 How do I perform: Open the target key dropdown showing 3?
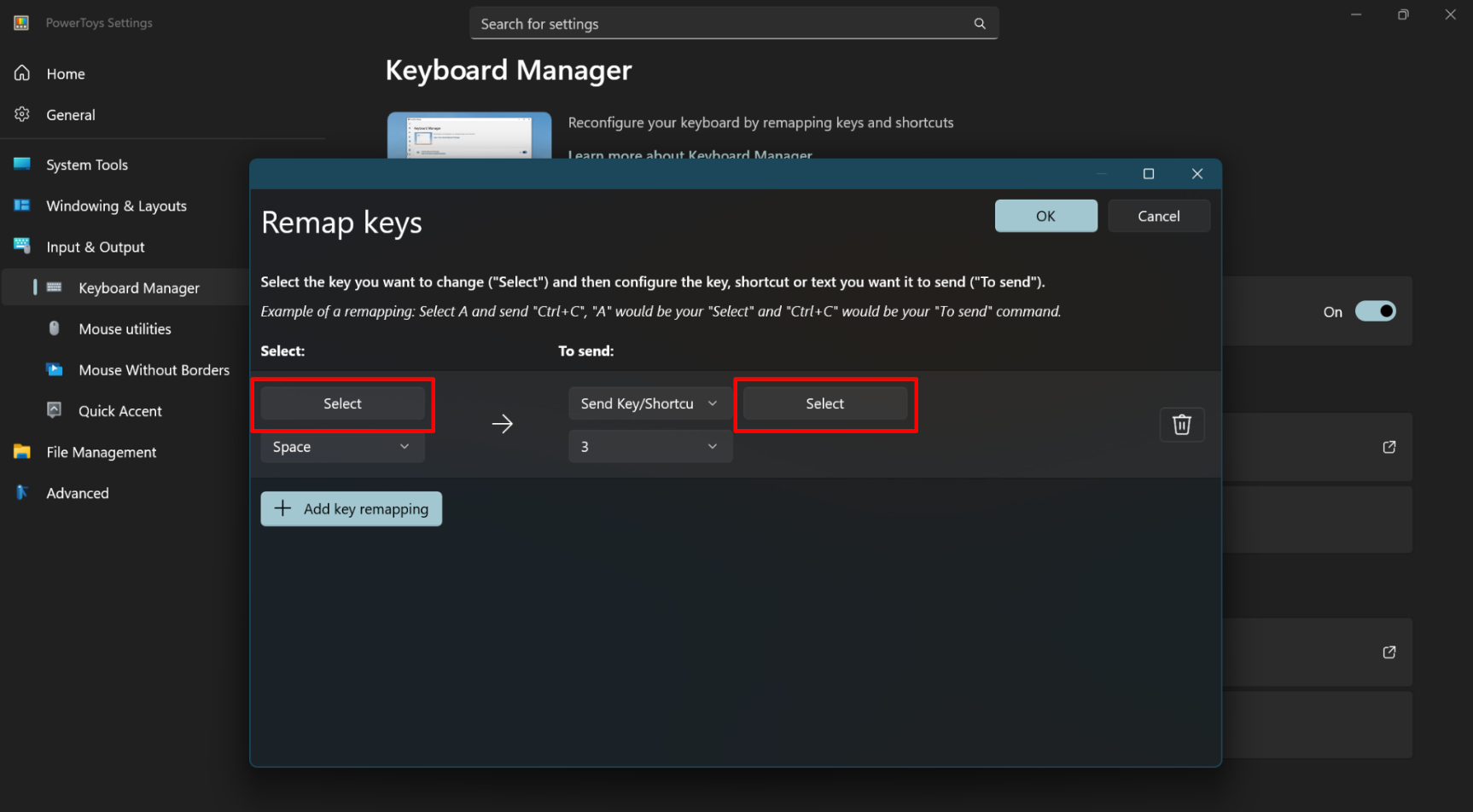[x=649, y=447]
